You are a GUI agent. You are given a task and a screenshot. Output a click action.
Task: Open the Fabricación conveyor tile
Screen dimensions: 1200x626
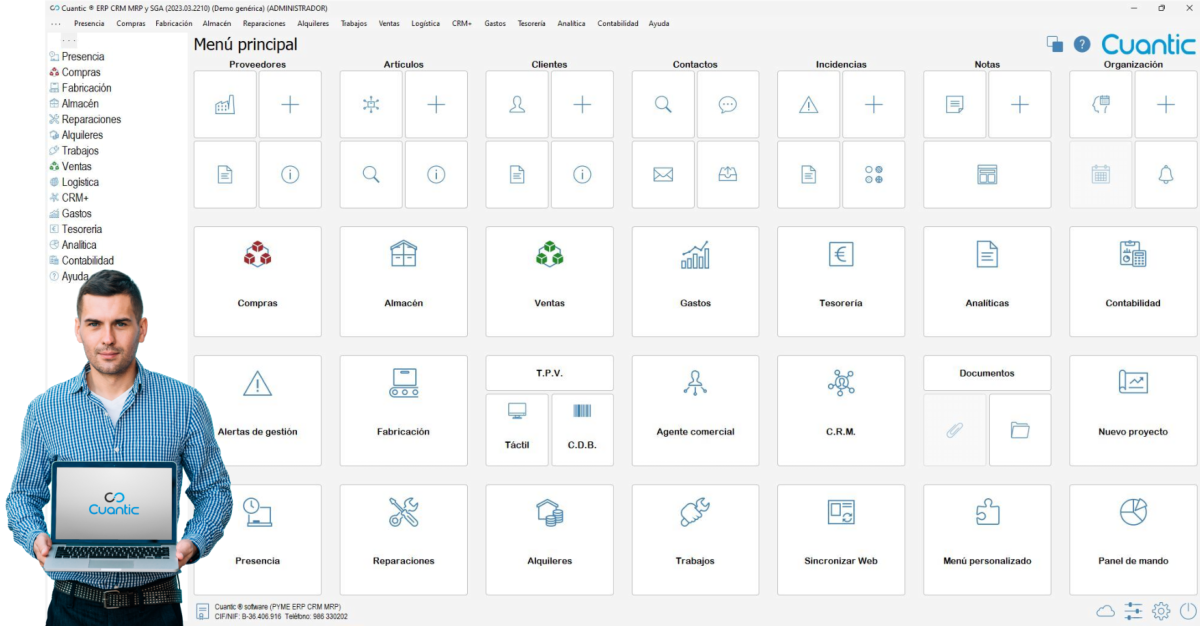[x=403, y=410]
